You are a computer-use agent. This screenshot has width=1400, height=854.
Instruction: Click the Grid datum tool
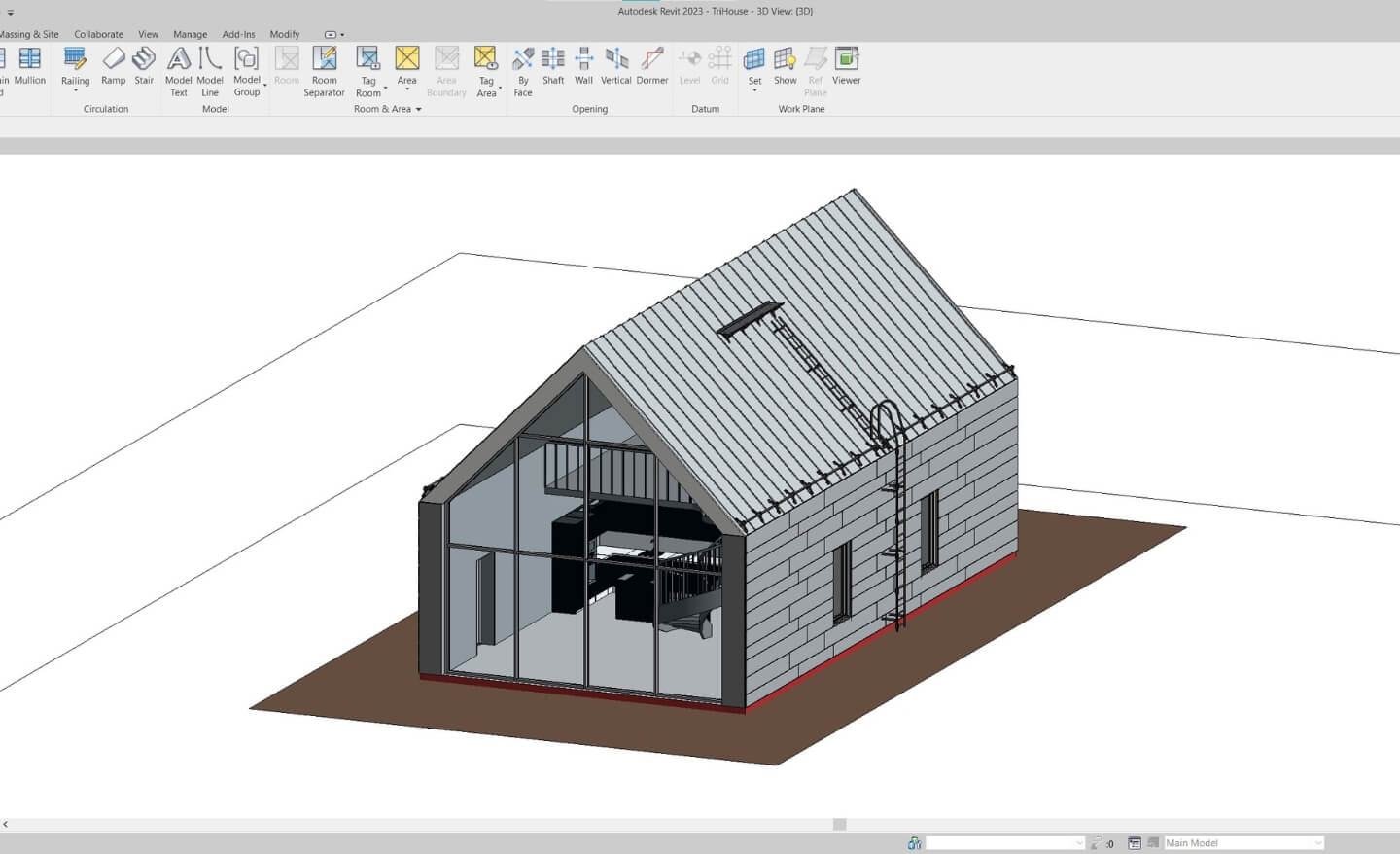tap(719, 66)
